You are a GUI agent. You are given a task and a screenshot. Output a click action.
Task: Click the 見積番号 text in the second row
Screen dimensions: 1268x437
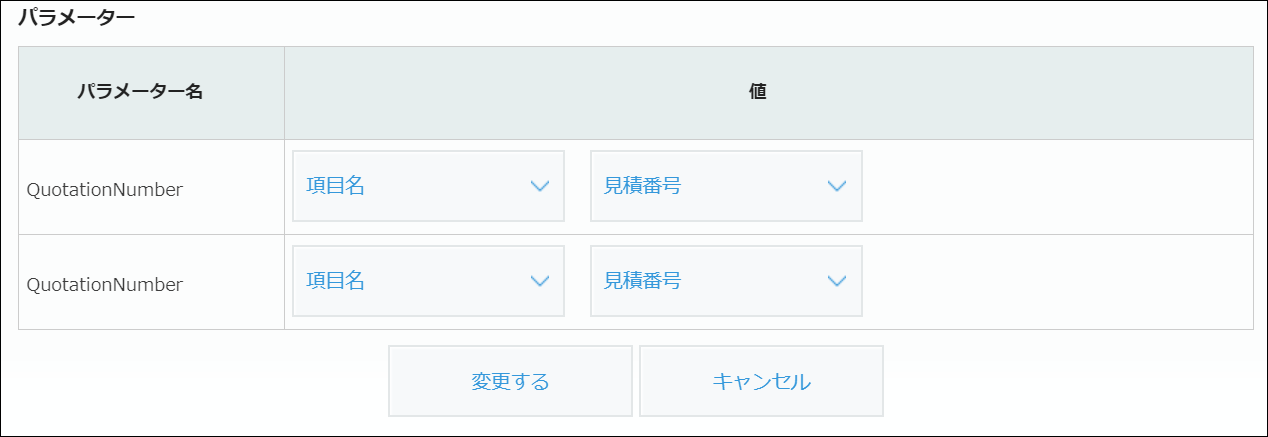(x=642, y=281)
